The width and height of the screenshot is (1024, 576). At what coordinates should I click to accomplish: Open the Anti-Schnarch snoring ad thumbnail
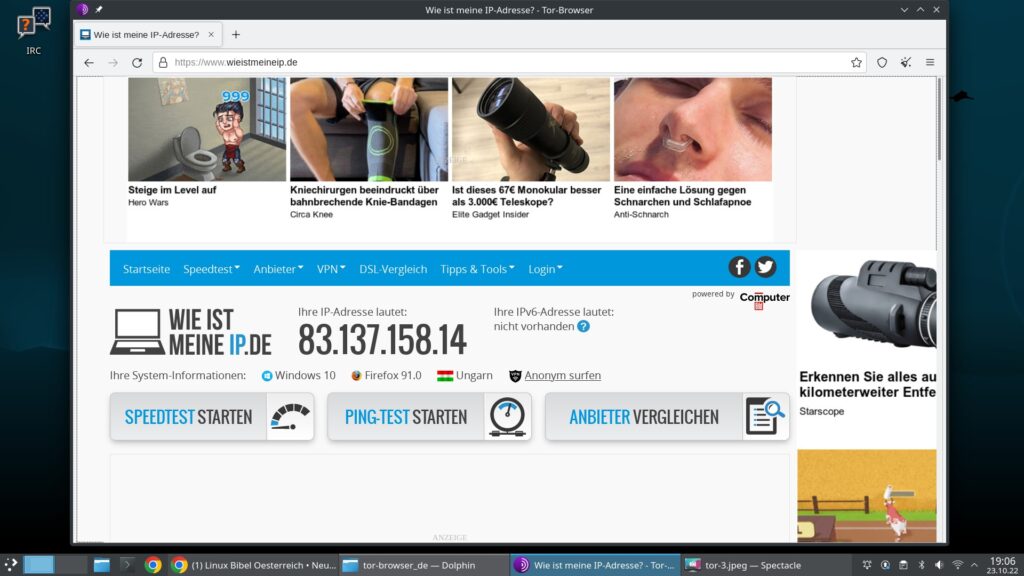click(x=693, y=129)
